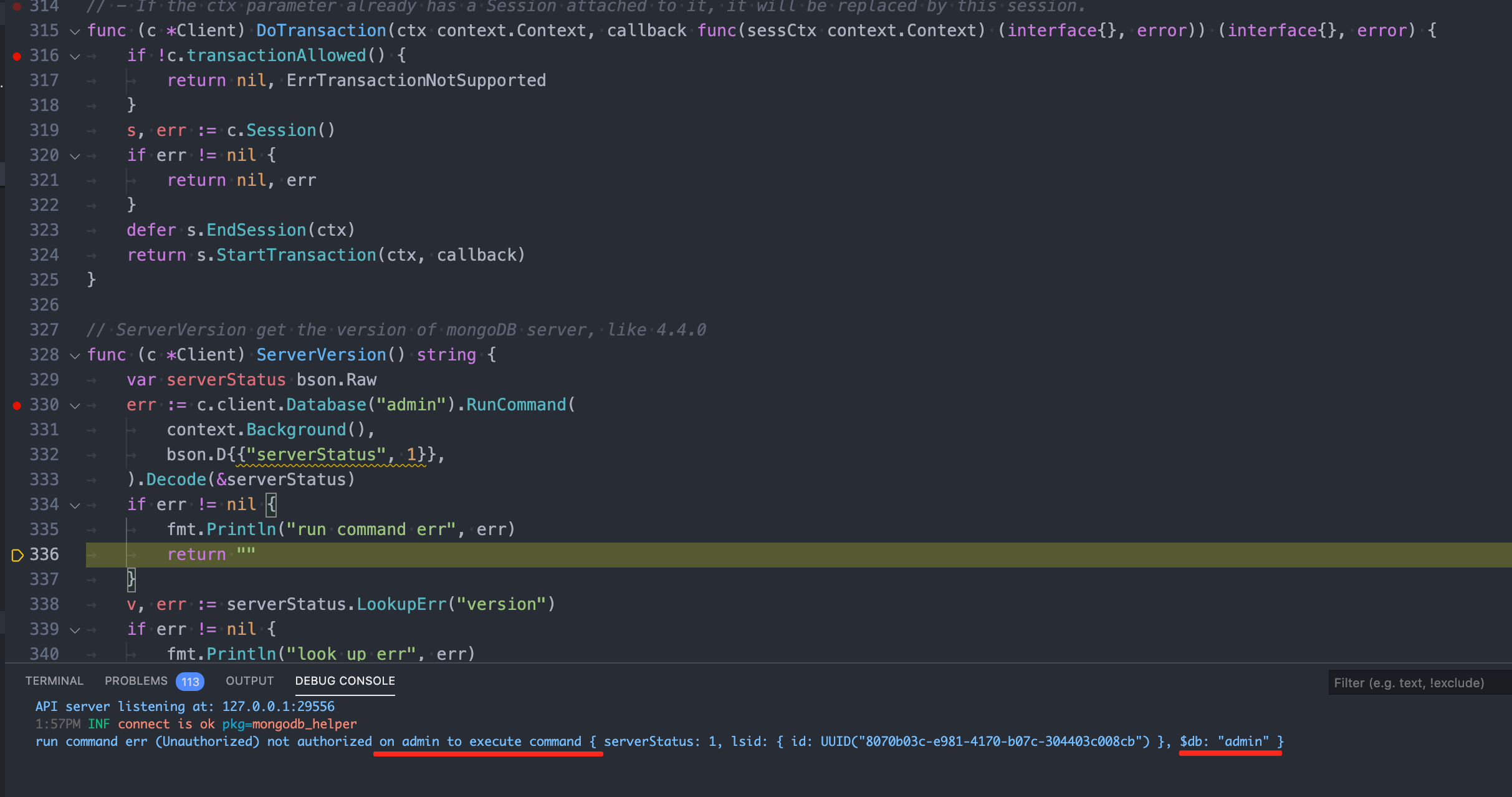The height and width of the screenshot is (797, 1512).
Task: Click the ServerVersion function name
Action: click(321, 355)
